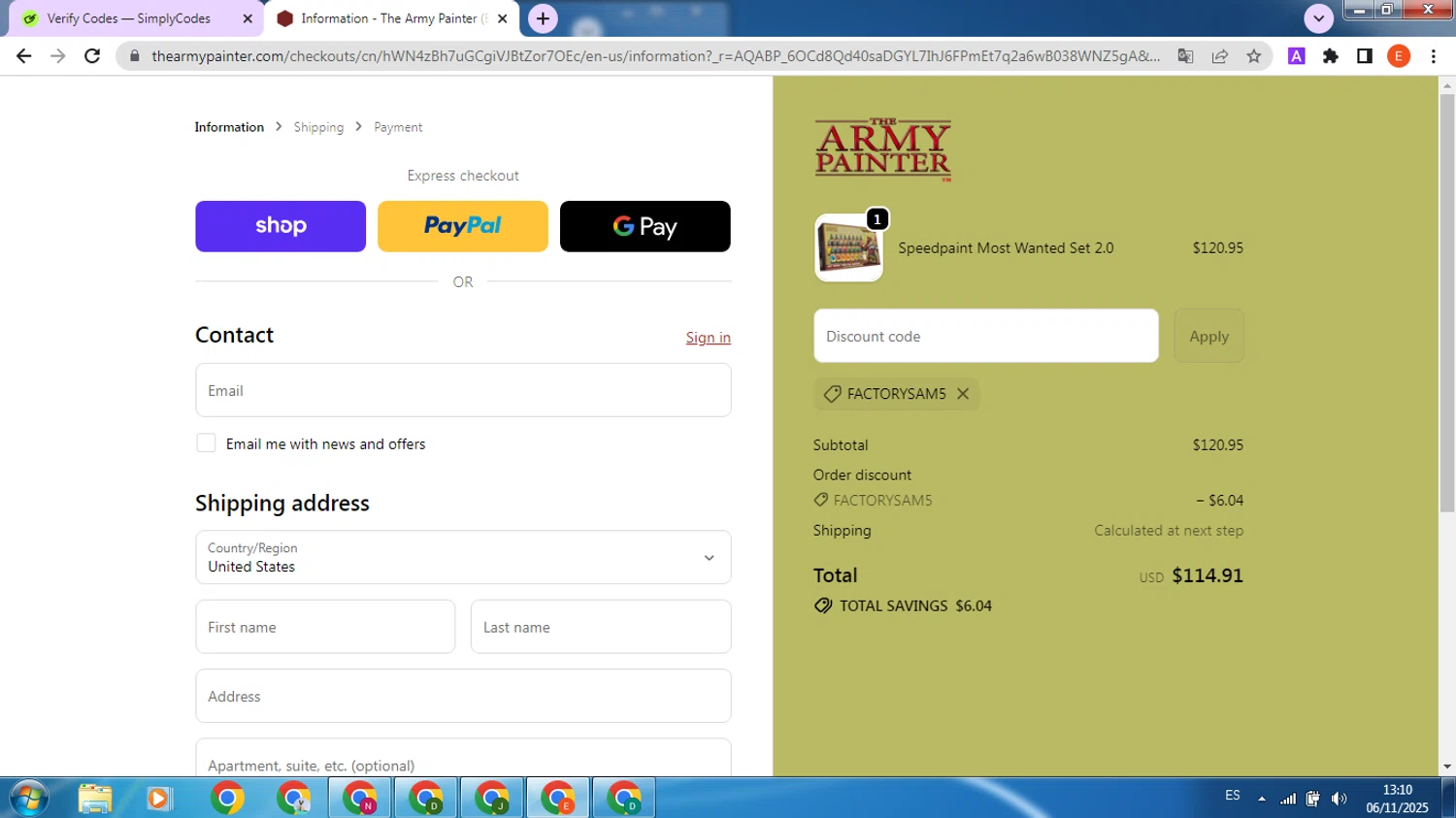Screen dimensions: 1456x818
Task: Click The Army Painter logo
Action: point(883,149)
